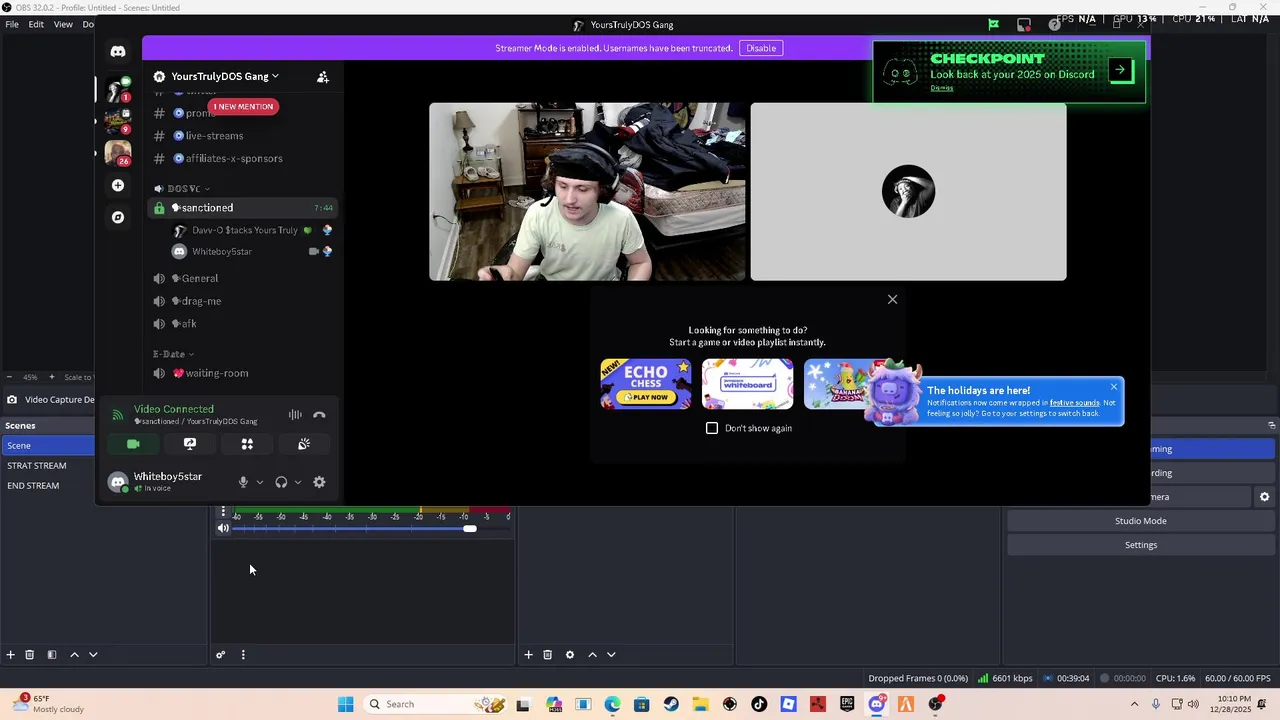Open Discover servers compass icon
This screenshot has height=720, width=1280.
click(118, 217)
